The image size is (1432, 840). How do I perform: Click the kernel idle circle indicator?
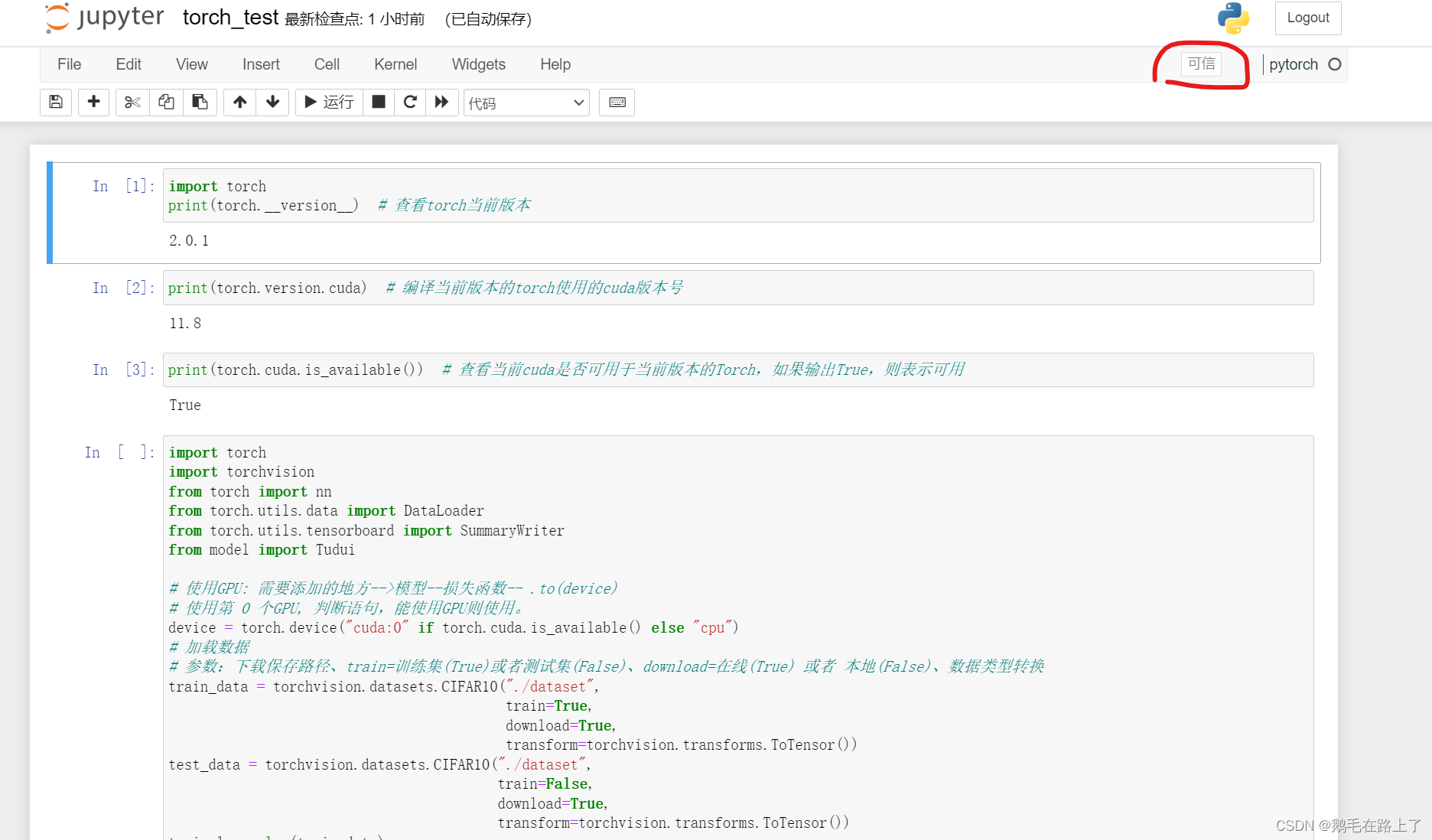(1335, 64)
